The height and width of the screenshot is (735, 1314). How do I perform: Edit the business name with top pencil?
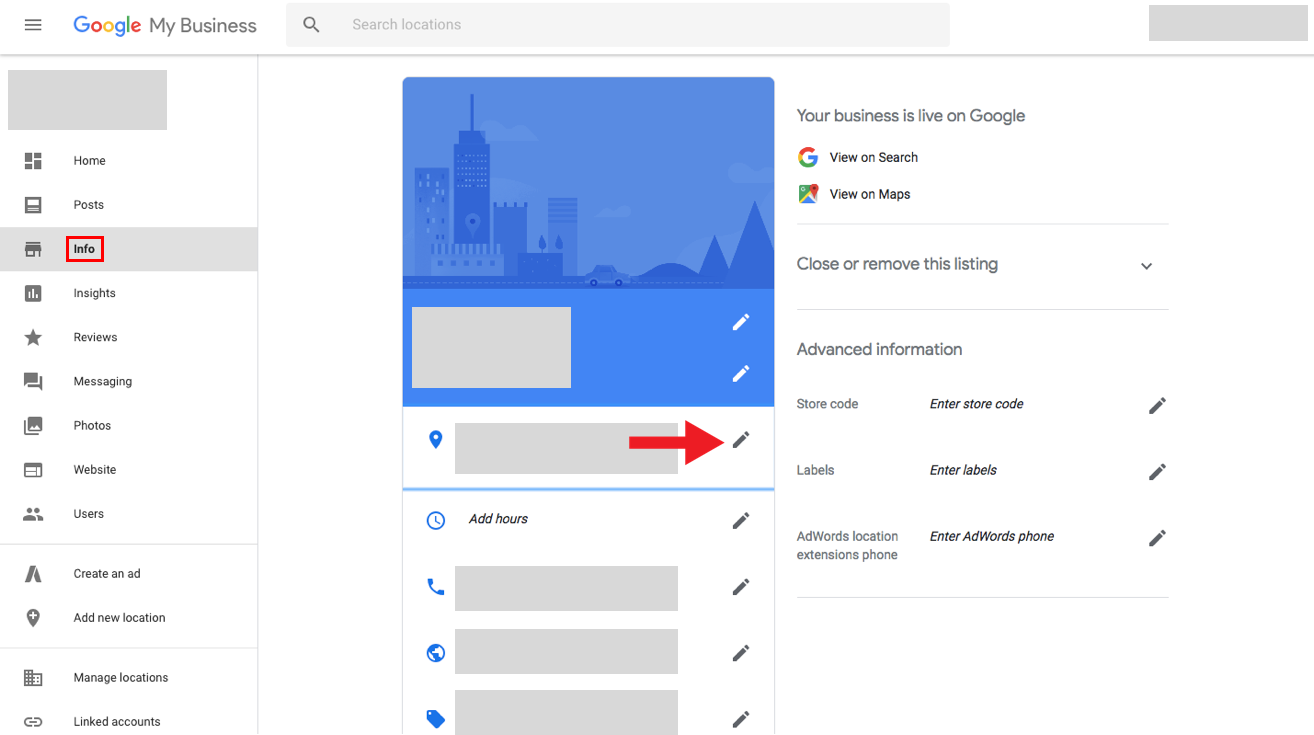[x=741, y=322]
